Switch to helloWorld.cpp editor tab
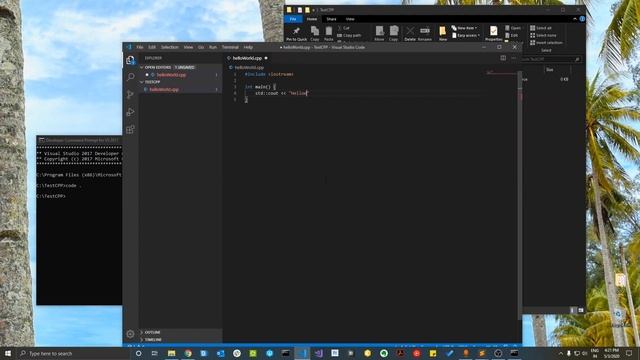 click(247, 58)
